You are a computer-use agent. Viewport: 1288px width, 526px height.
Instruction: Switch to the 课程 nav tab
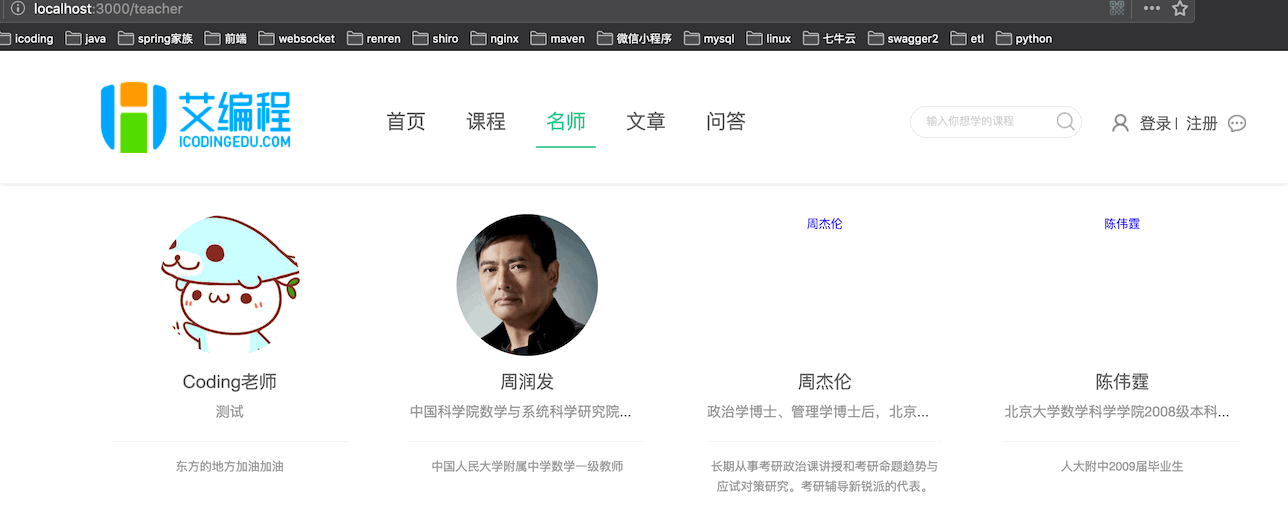486,122
